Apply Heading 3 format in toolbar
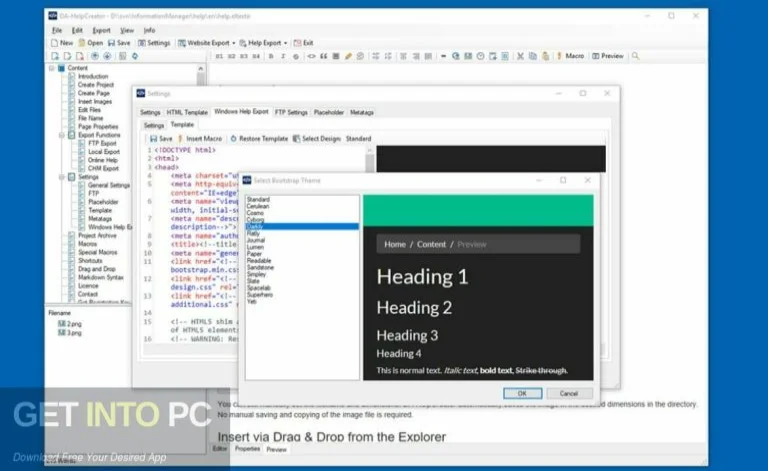 [x=243, y=56]
